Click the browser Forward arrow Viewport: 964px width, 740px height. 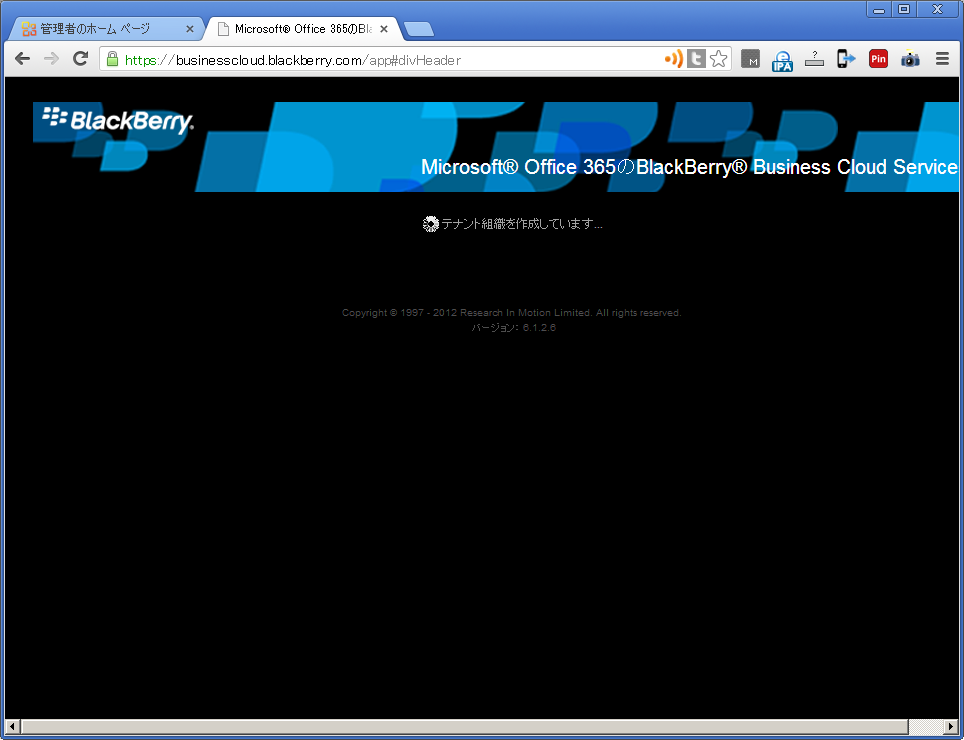[52, 59]
